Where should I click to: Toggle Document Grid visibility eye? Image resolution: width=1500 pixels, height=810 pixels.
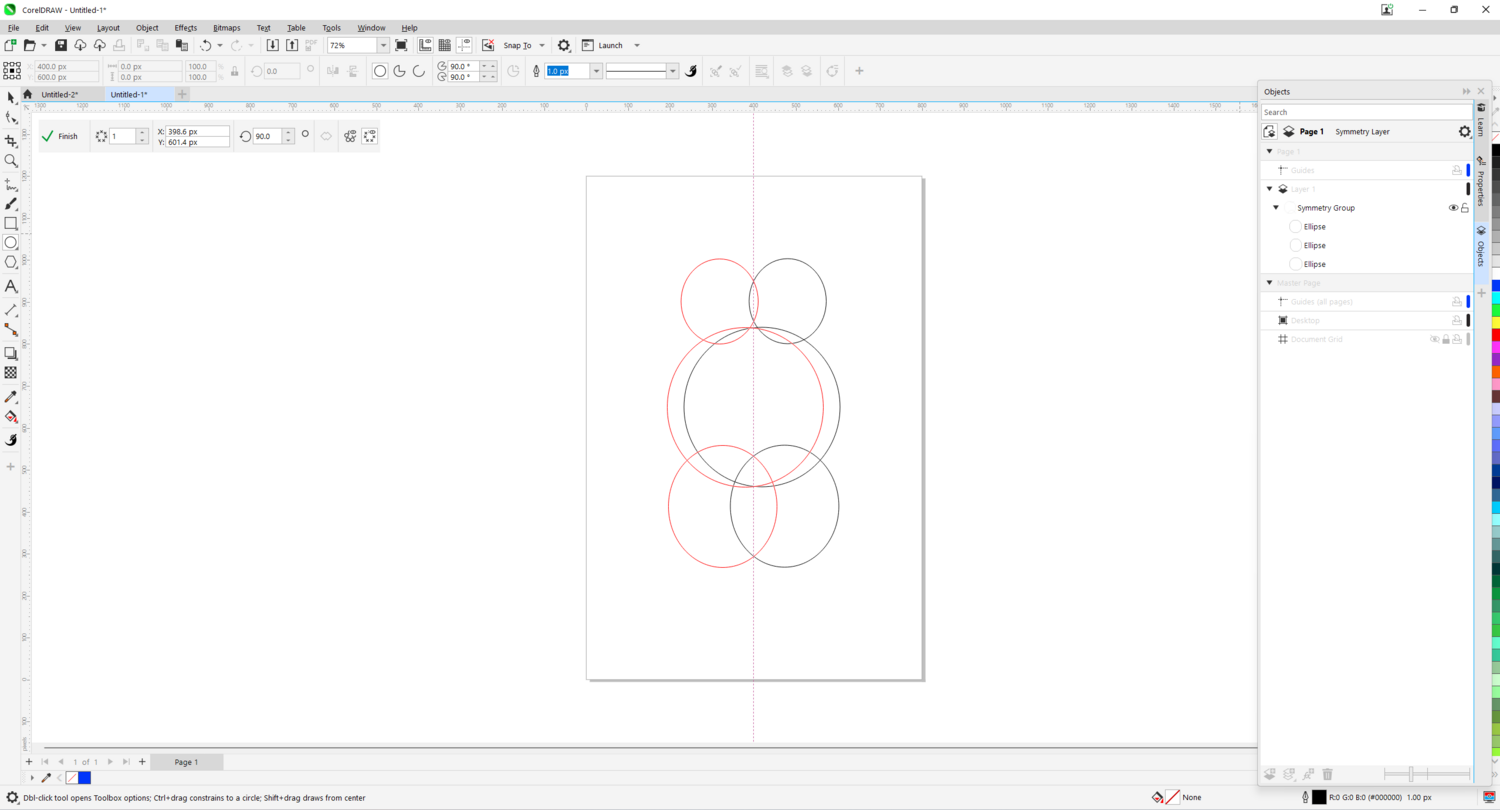pyautogui.click(x=1434, y=340)
